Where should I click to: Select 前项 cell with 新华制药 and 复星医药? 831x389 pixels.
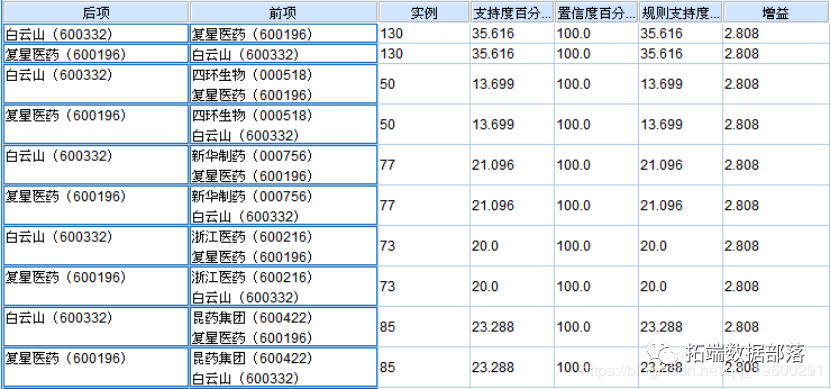point(284,165)
